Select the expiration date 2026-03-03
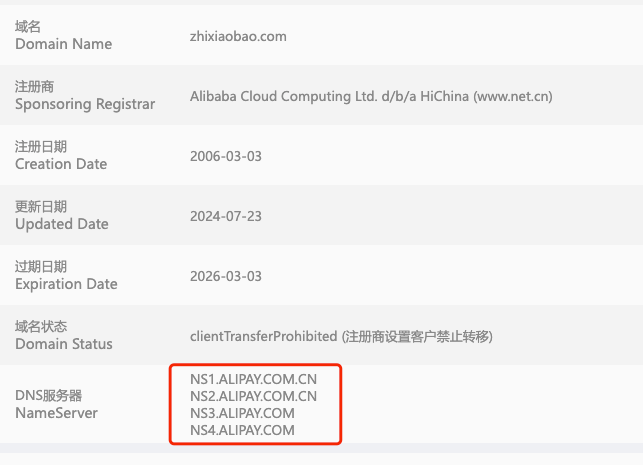This screenshot has height=465, width=643. pyautogui.click(x=226, y=276)
